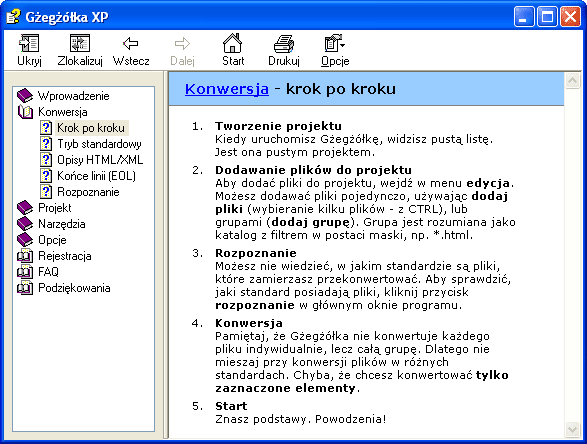Open the Rozpoznanie topic in the tree
Screen dimensions: 587x444
click(x=88, y=192)
